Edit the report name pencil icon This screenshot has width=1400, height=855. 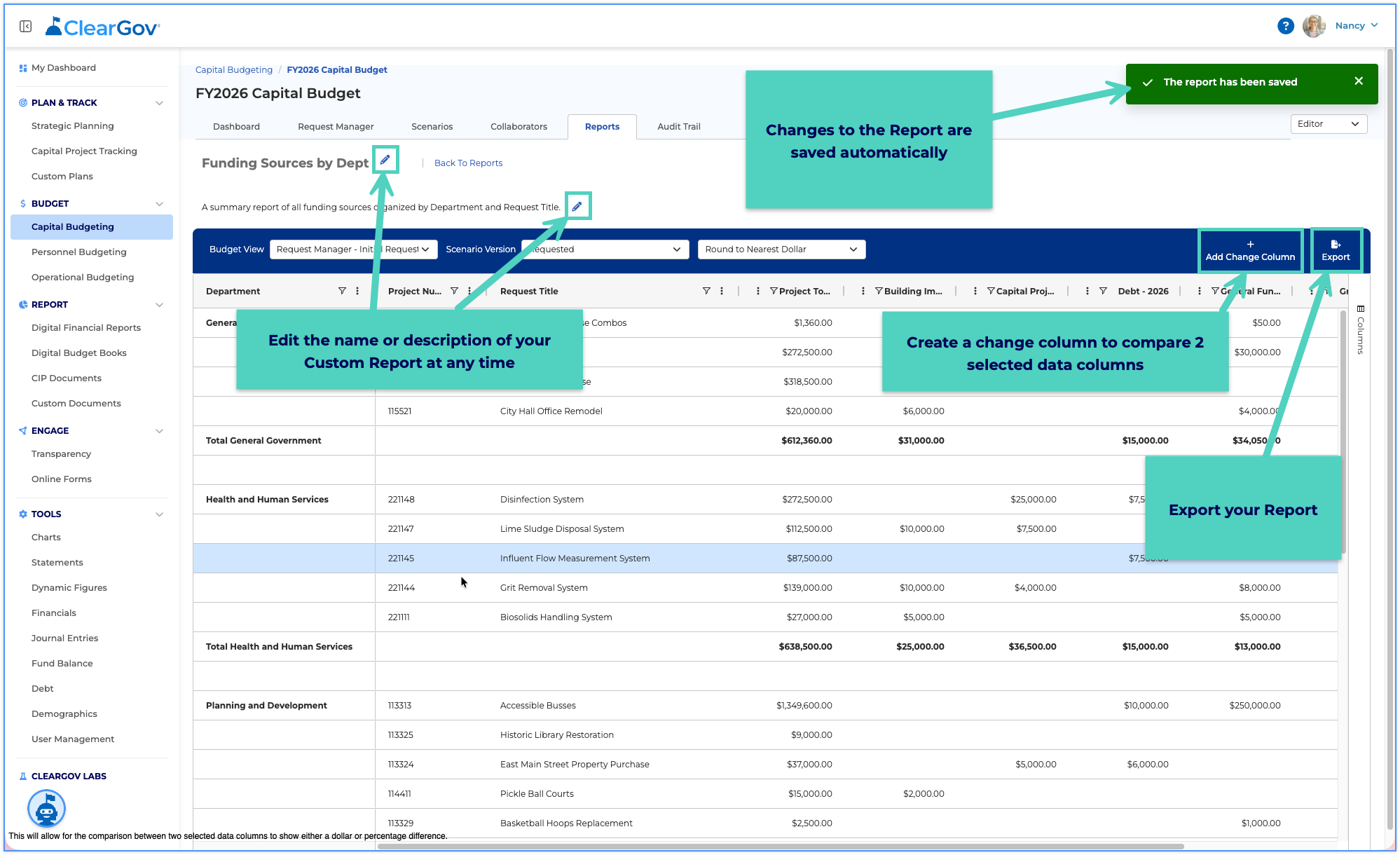[385, 160]
